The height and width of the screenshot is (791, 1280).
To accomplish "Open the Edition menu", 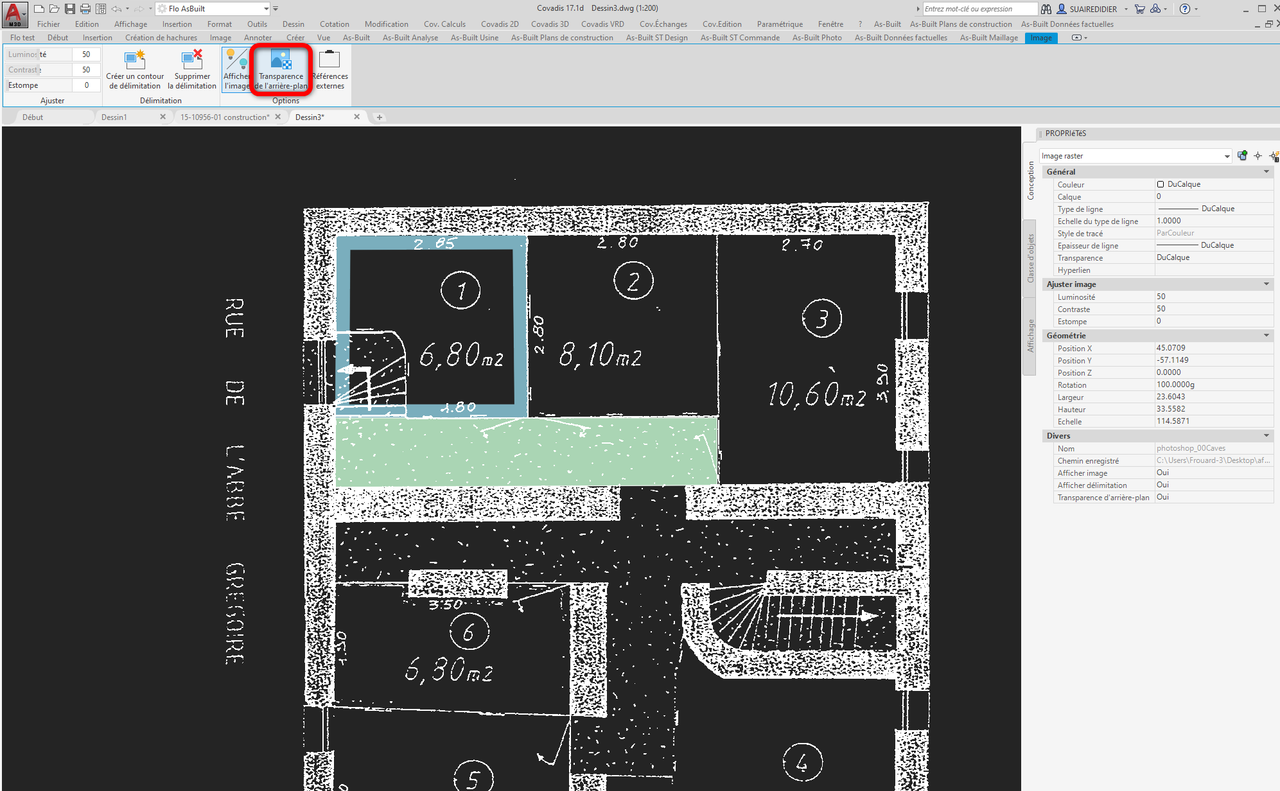I will [87, 24].
